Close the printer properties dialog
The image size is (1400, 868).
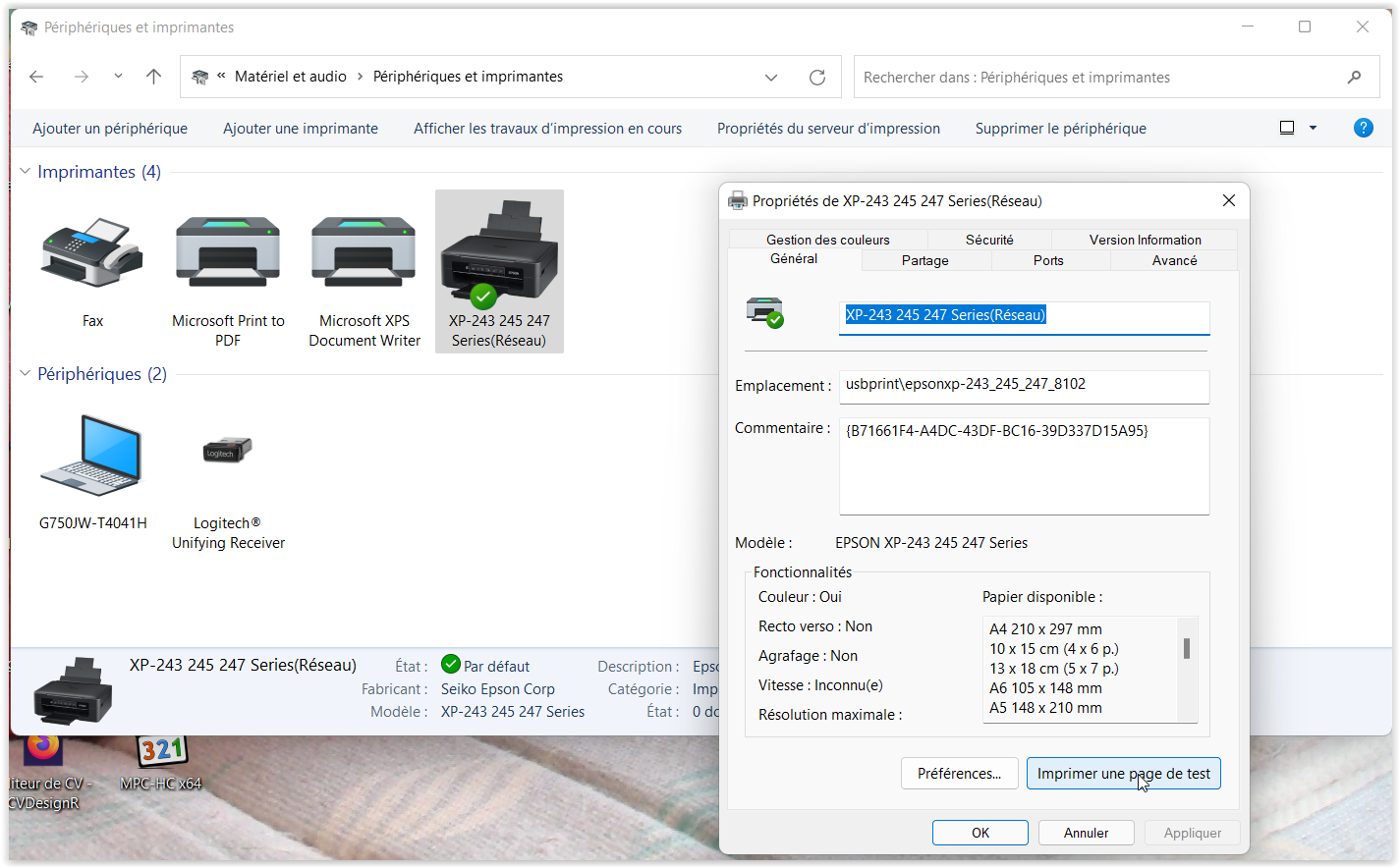tap(1229, 200)
